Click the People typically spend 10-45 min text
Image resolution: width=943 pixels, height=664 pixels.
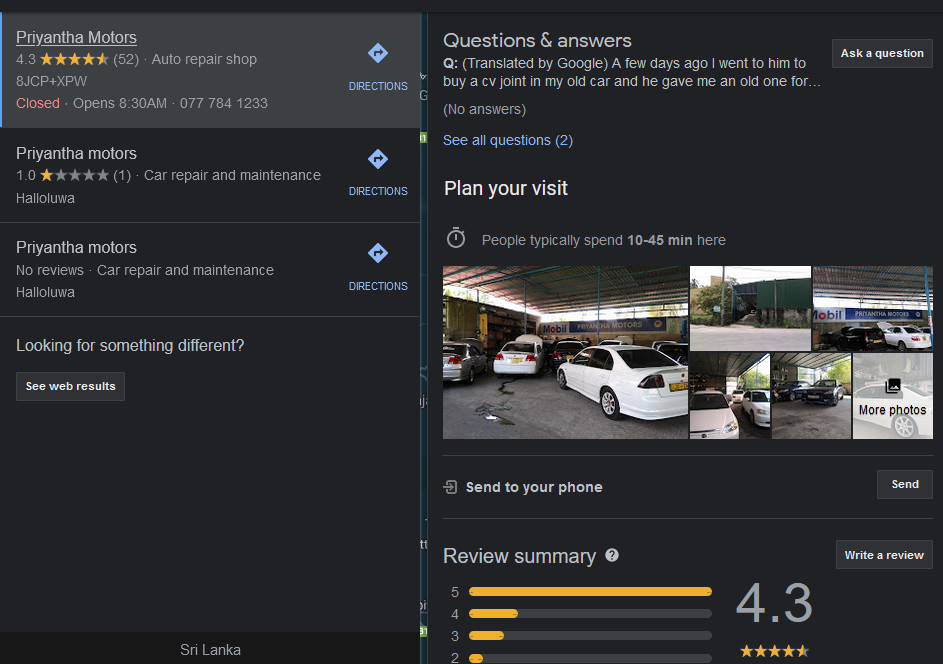tap(604, 240)
